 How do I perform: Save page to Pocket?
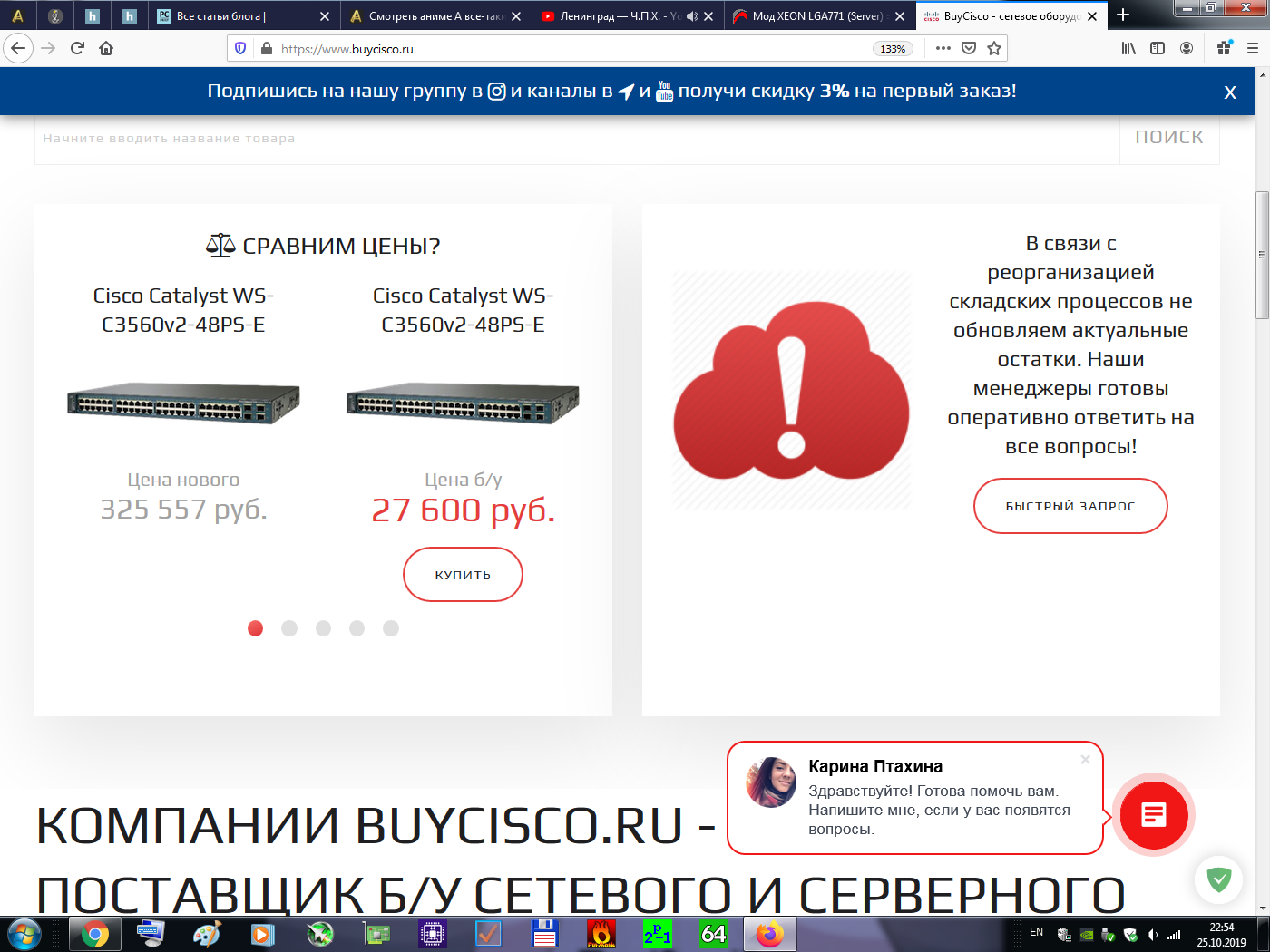969,48
